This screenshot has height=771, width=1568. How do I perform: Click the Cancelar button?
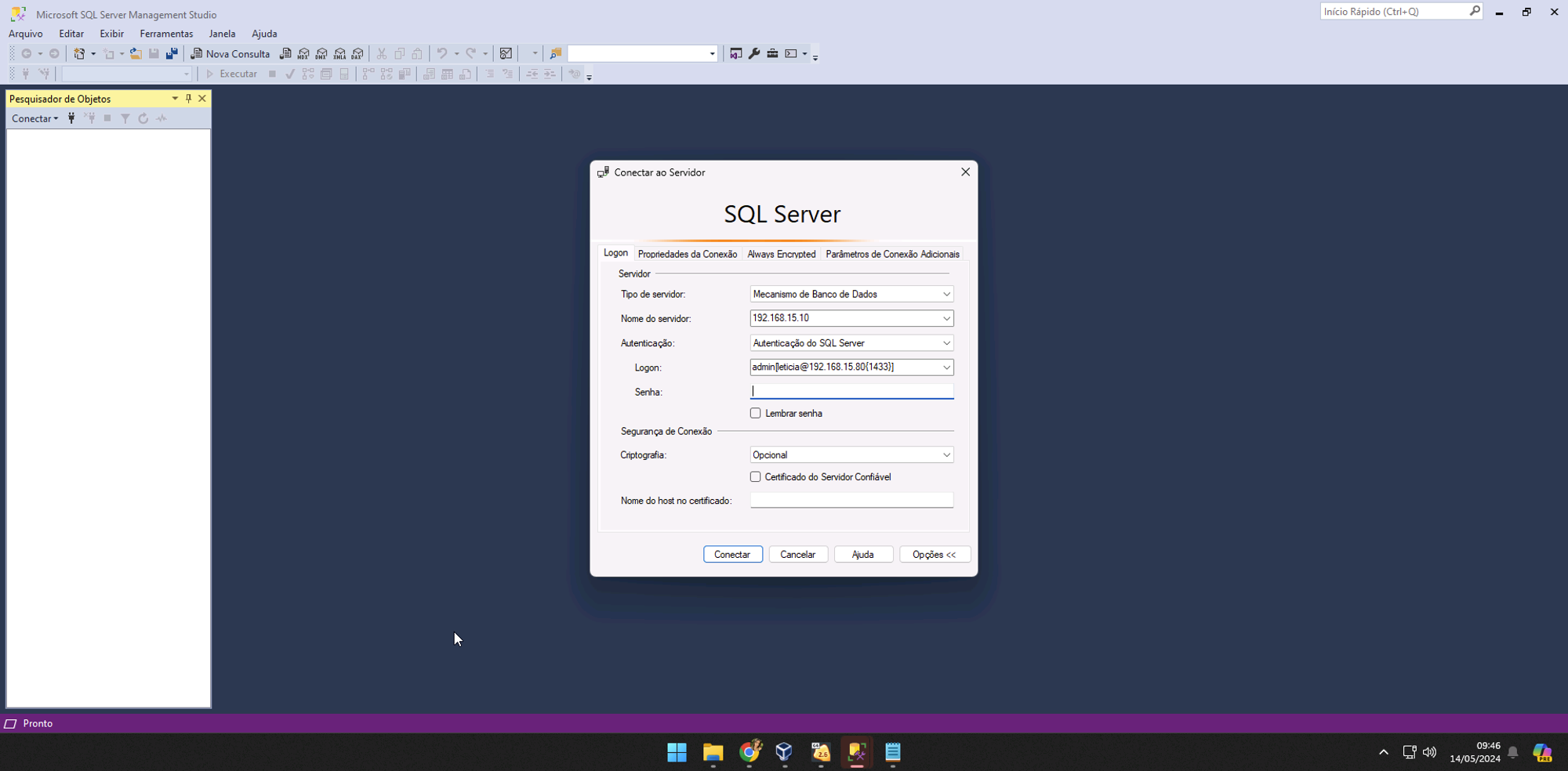[797, 555]
